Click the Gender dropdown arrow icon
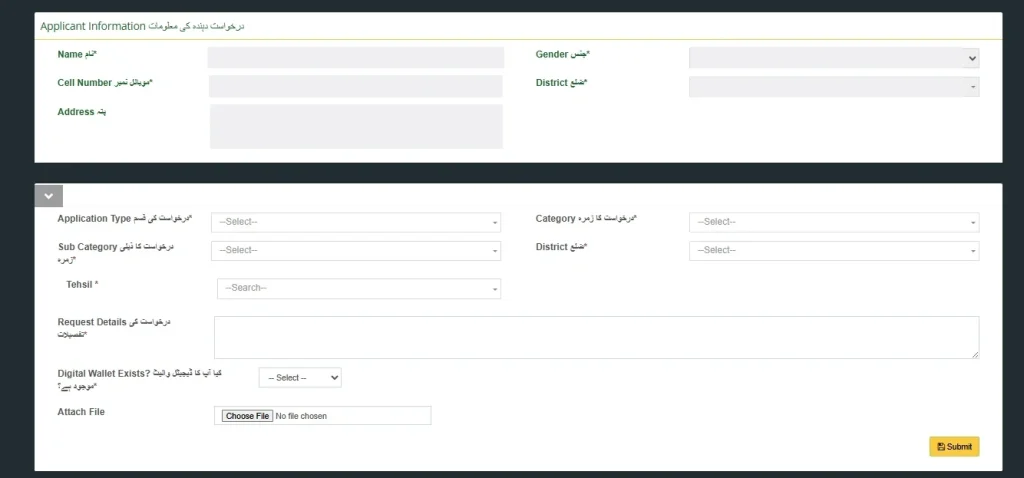Image resolution: width=1024 pixels, height=478 pixels. pyautogui.click(x=971, y=59)
